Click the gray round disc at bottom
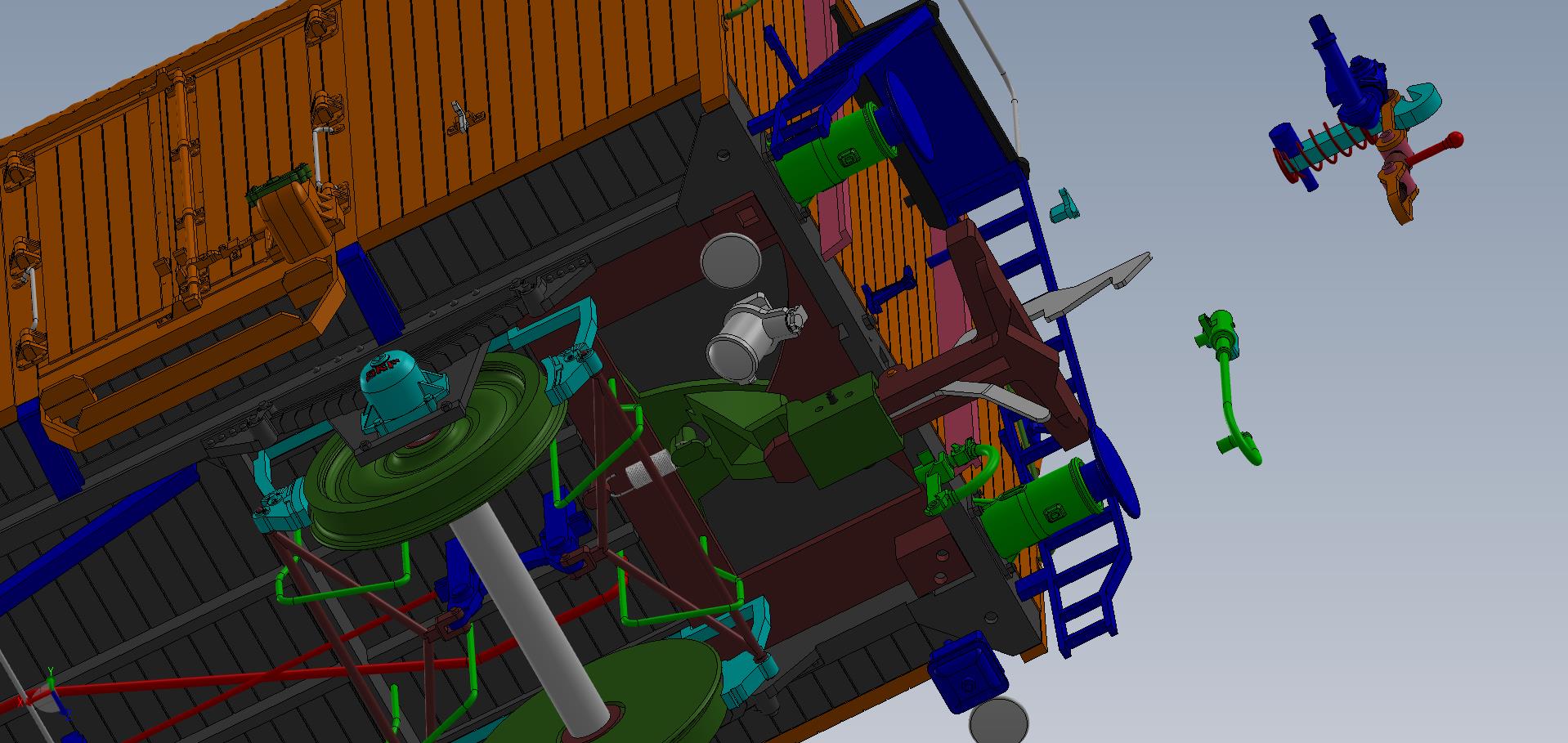Image resolution: width=1568 pixels, height=743 pixels. (x=998, y=721)
